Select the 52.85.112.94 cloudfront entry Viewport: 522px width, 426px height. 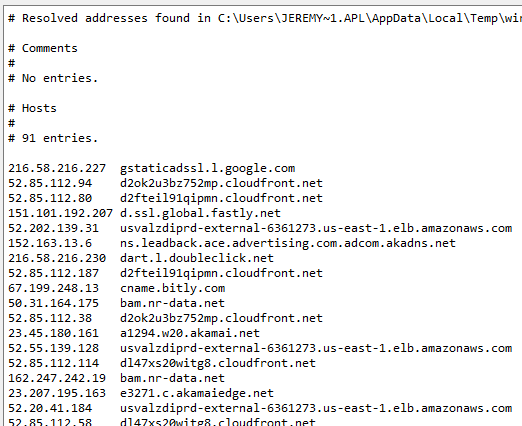(165, 183)
